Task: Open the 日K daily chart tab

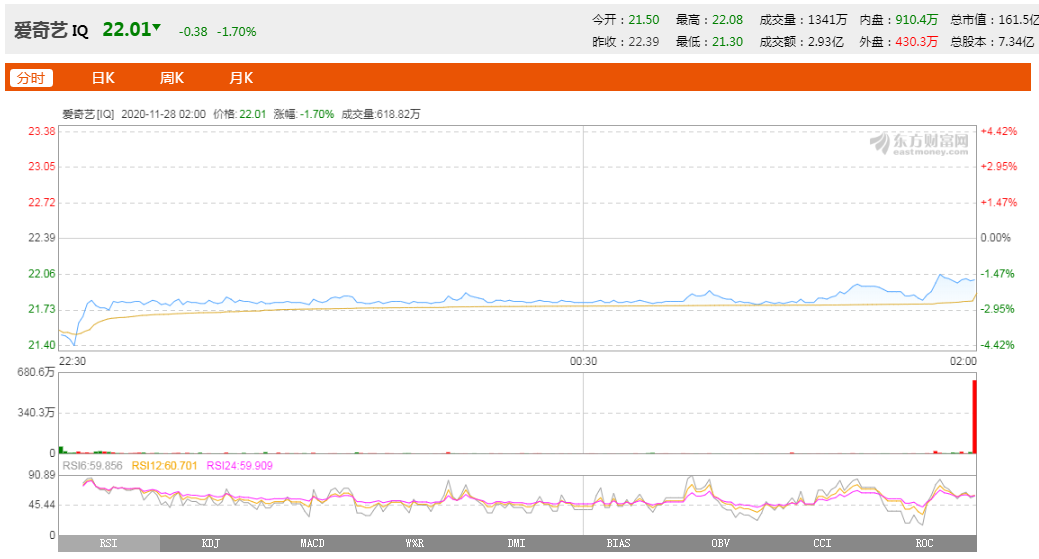Action: 103,78
